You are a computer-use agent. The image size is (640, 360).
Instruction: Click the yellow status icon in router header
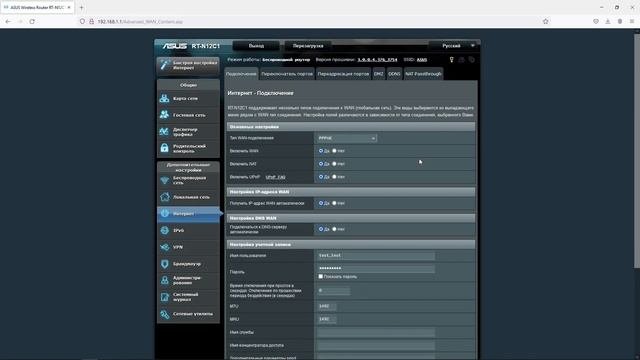click(x=451, y=60)
